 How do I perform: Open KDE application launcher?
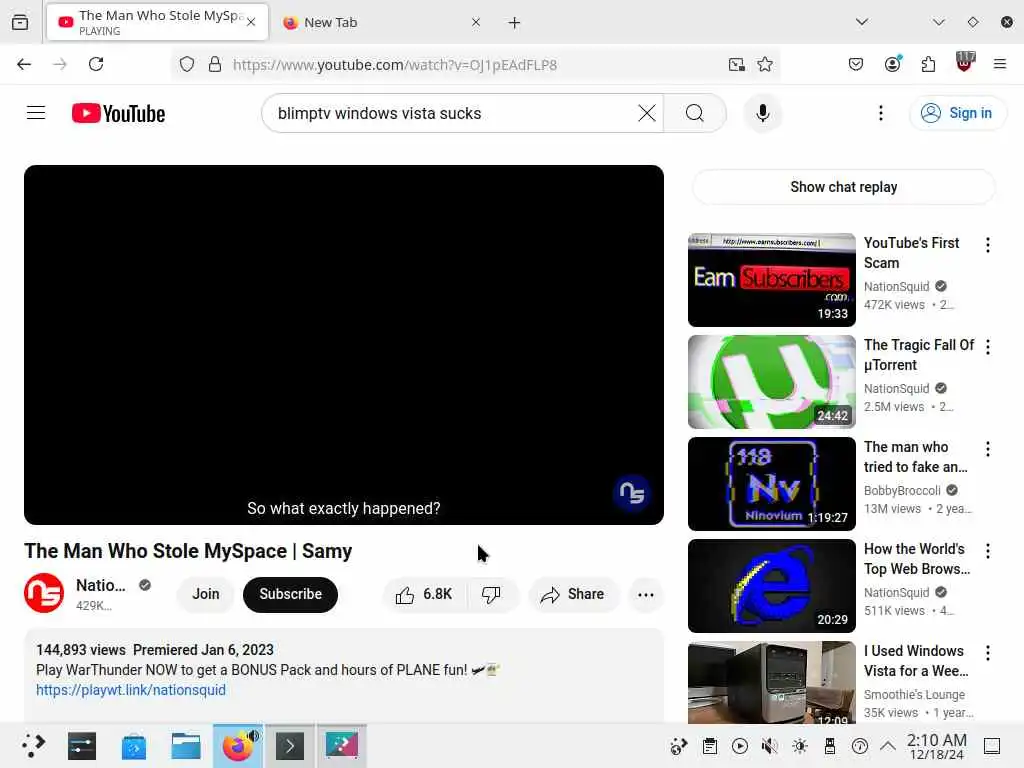pos(32,745)
